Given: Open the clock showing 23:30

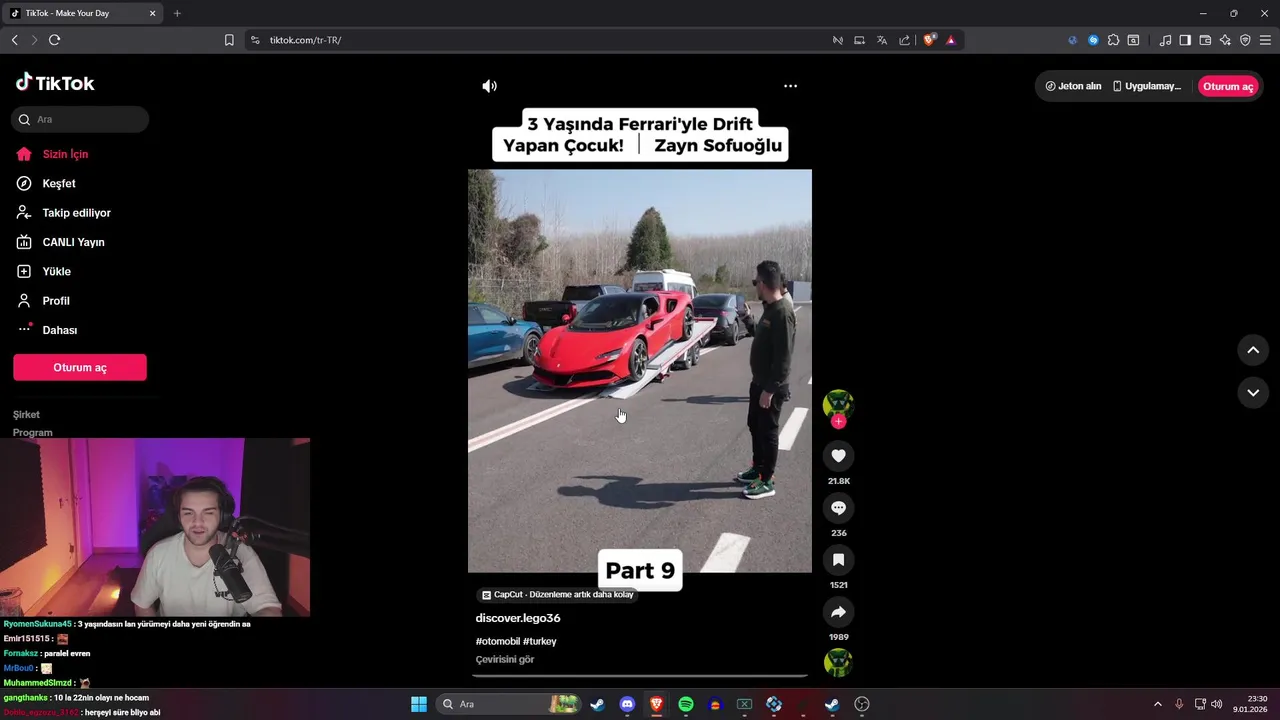Looking at the screenshot, I should [x=1250, y=704].
